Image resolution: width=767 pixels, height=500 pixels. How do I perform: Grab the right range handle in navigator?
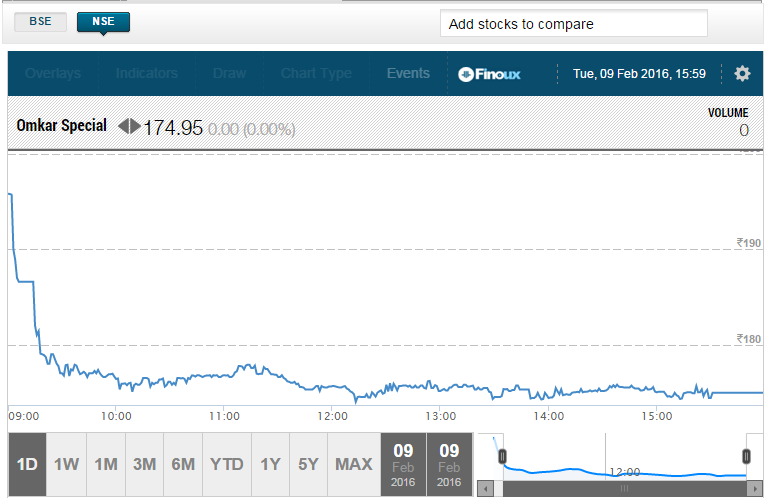(x=745, y=457)
